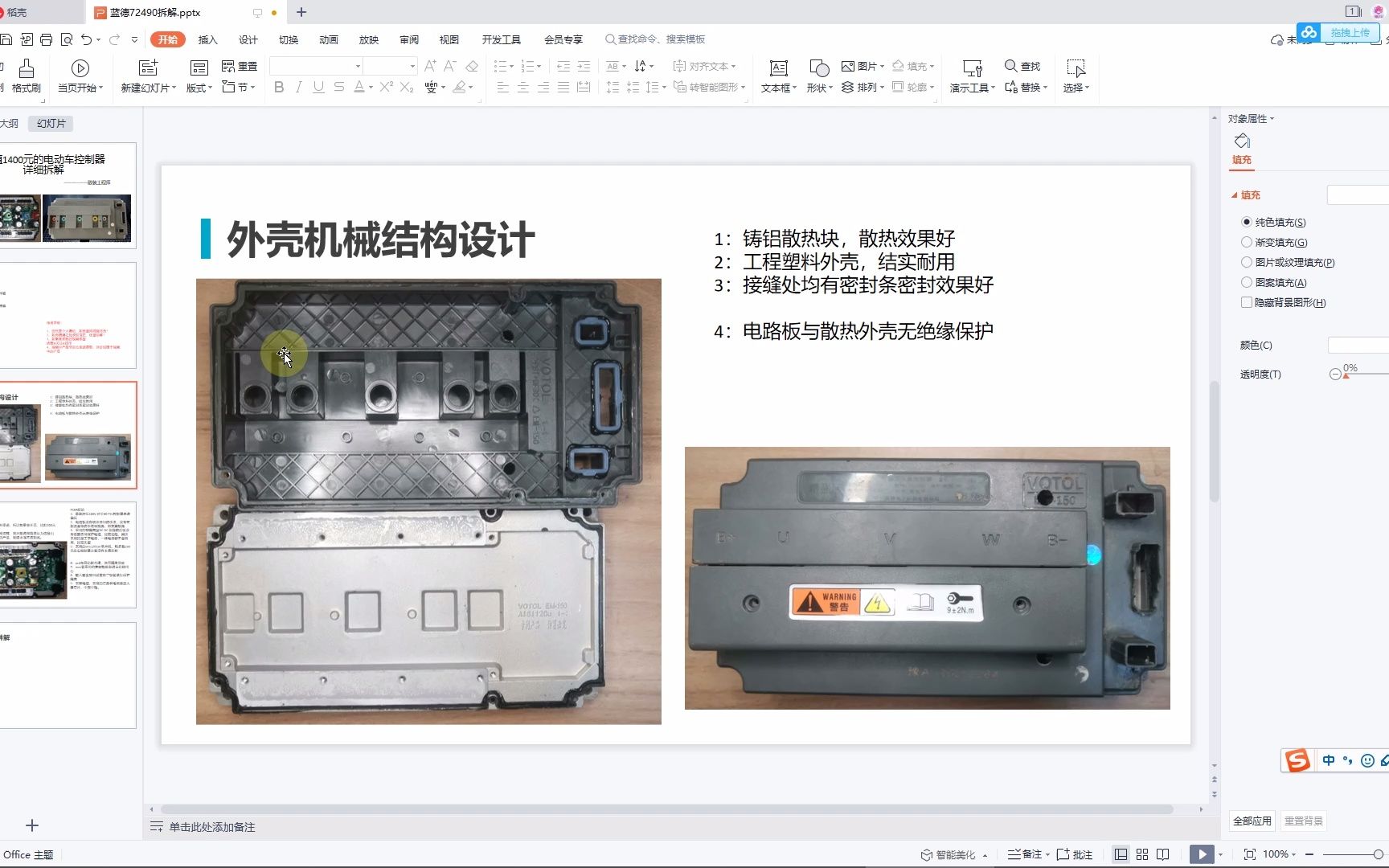This screenshot has width=1389, height=868.
Task: Open the 动画 tab
Action: click(x=328, y=39)
